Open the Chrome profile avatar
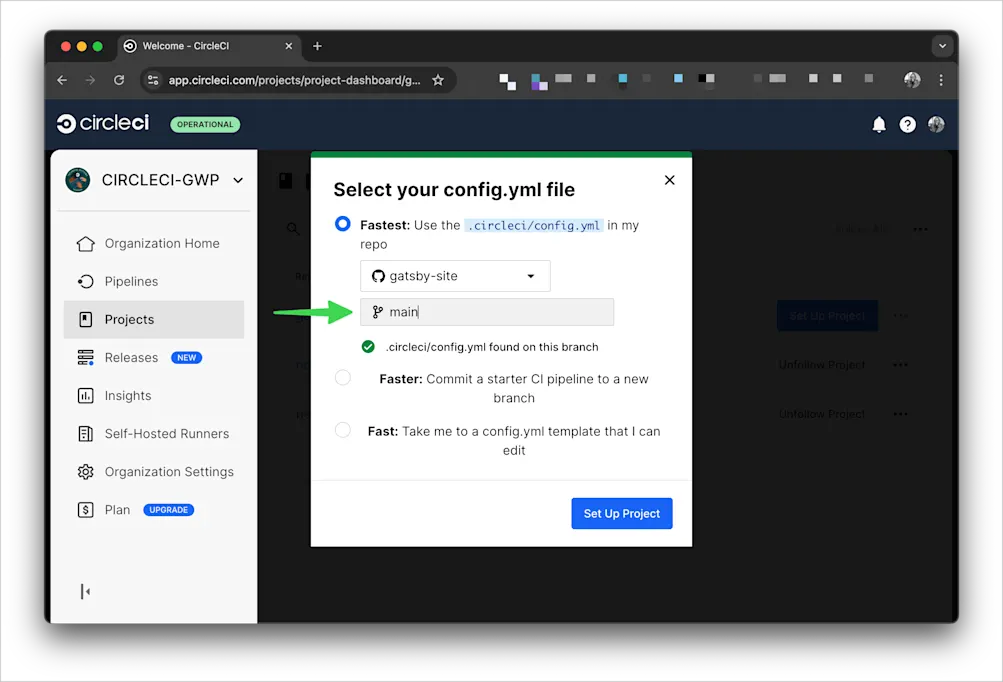The width and height of the screenshot is (1003, 682). tap(912, 80)
